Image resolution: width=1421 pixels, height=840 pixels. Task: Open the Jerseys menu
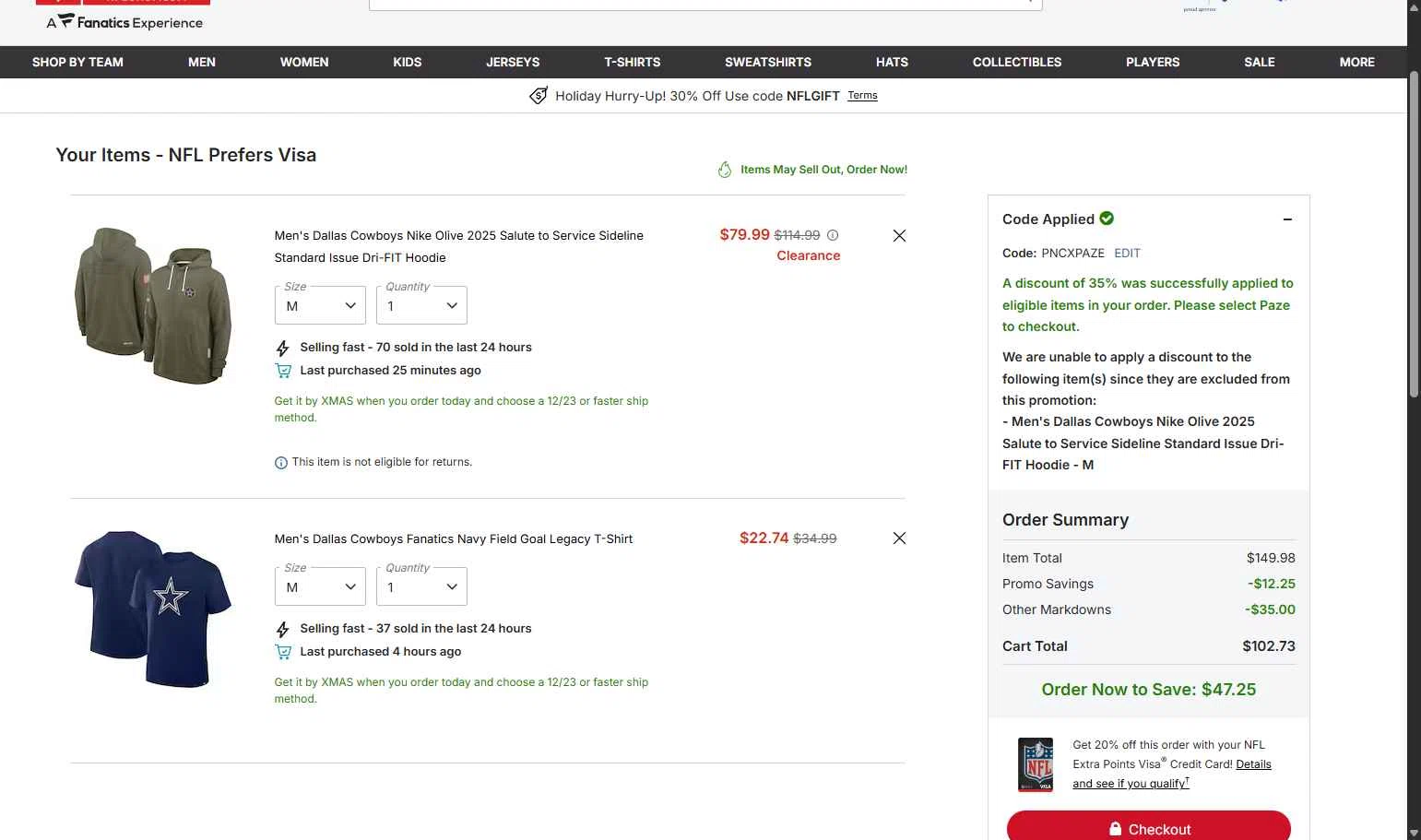513,62
